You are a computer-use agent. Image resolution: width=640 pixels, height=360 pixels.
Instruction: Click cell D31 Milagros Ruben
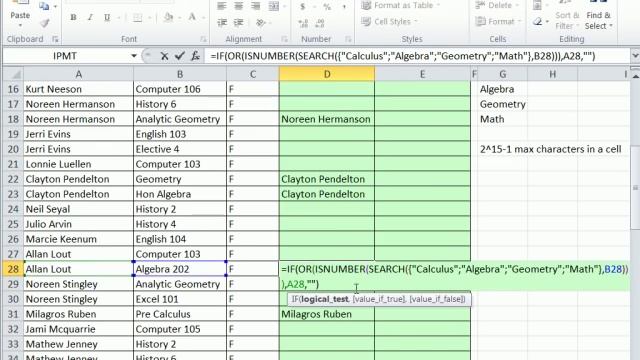[327, 314]
